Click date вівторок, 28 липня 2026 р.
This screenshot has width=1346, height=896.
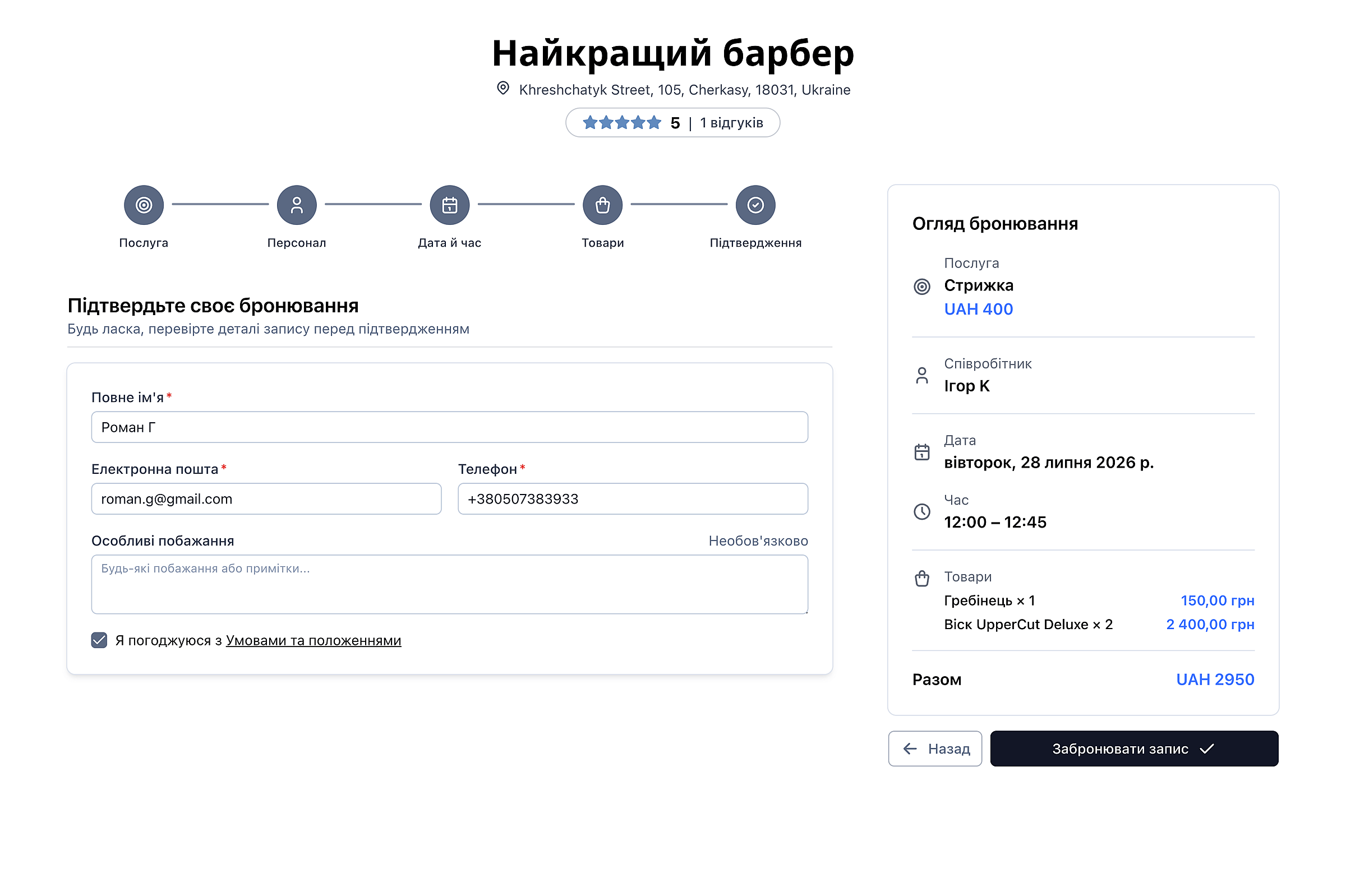click(1049, 462)
